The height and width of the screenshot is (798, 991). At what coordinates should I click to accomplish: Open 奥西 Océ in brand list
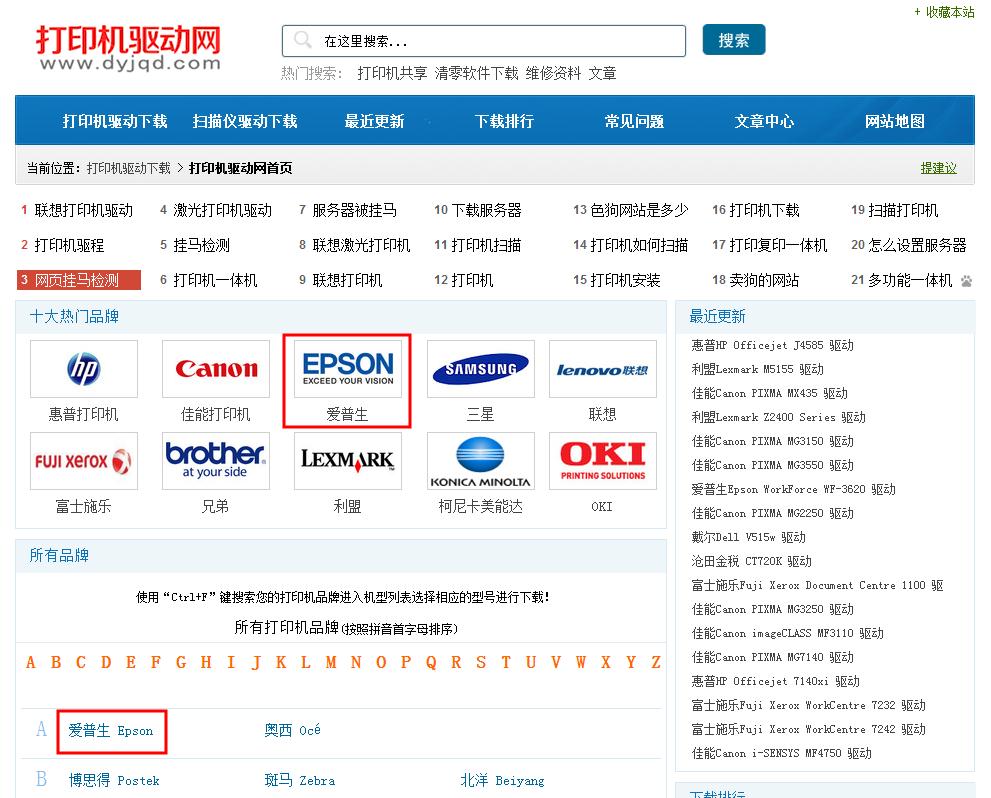[292, 730]
